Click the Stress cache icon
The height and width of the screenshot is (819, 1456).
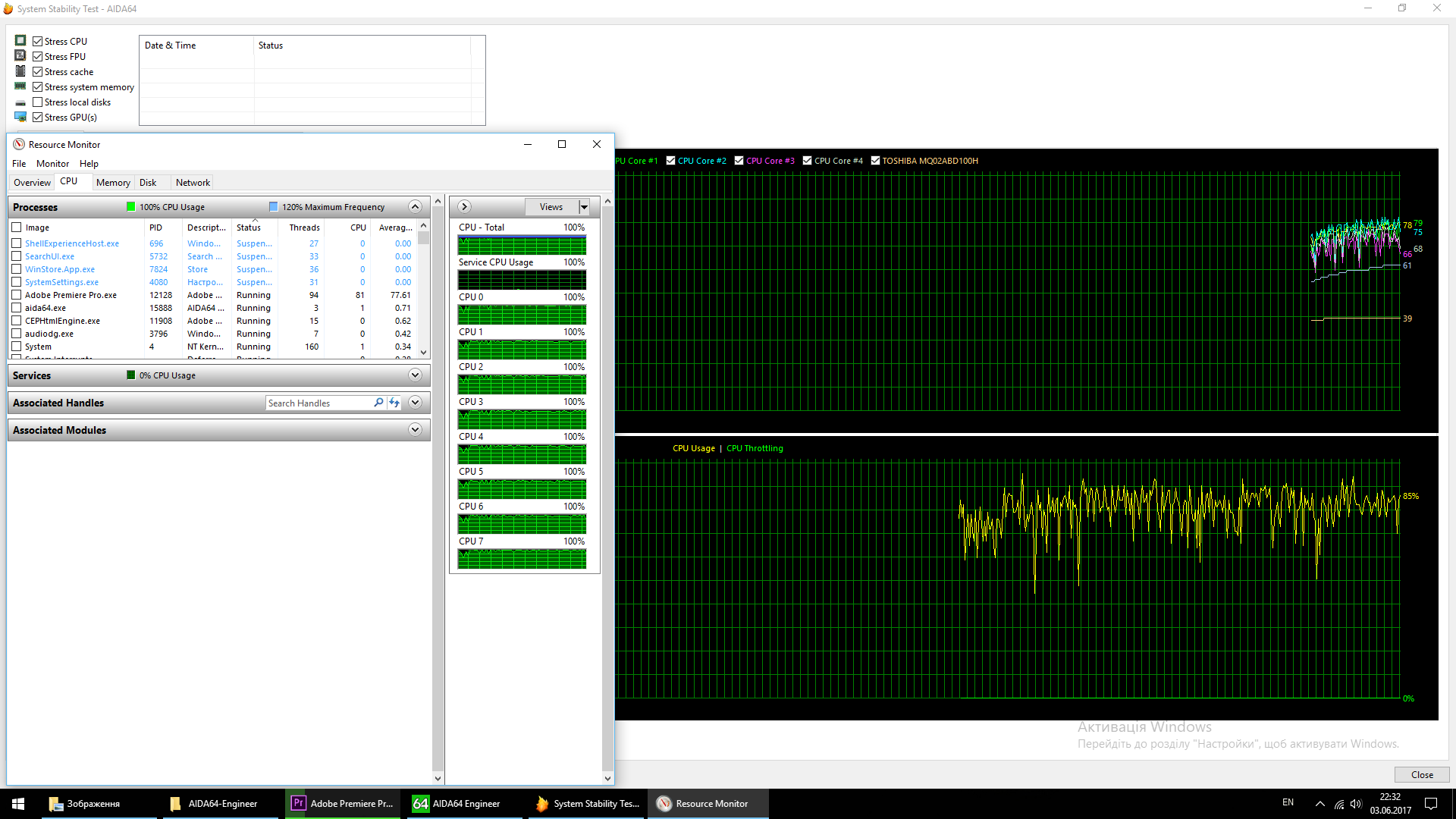pos(20,71)
